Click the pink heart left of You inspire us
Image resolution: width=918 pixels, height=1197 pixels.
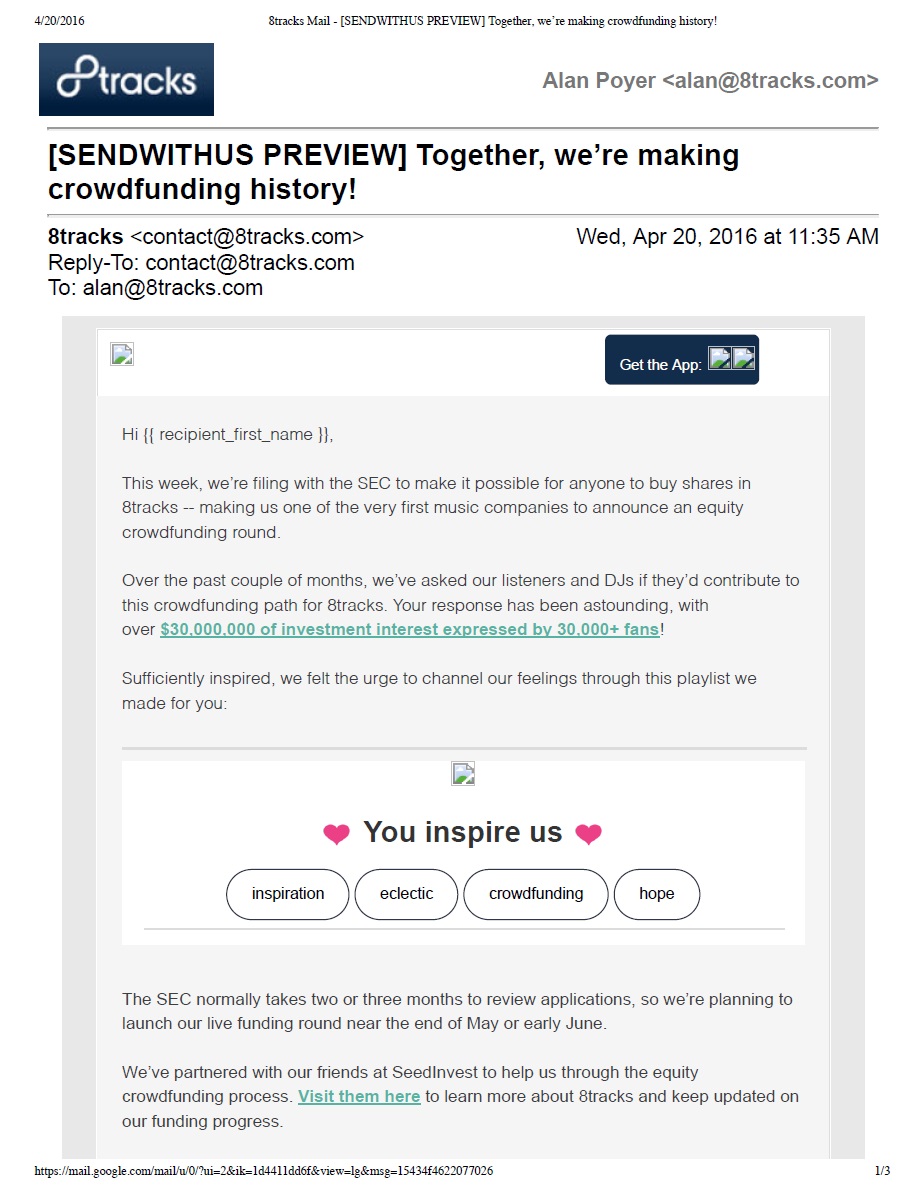[x=337, y=834]
